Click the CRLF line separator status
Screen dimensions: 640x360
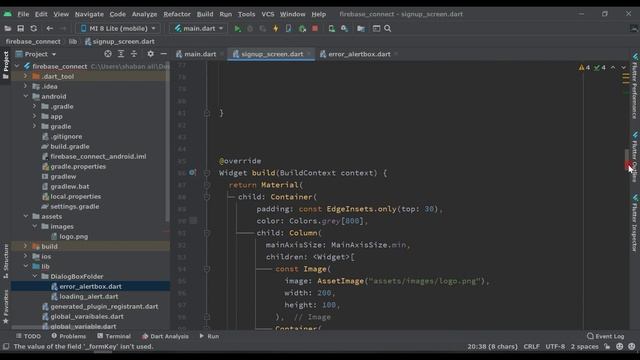pyautogui.click(x=531, y=347)
